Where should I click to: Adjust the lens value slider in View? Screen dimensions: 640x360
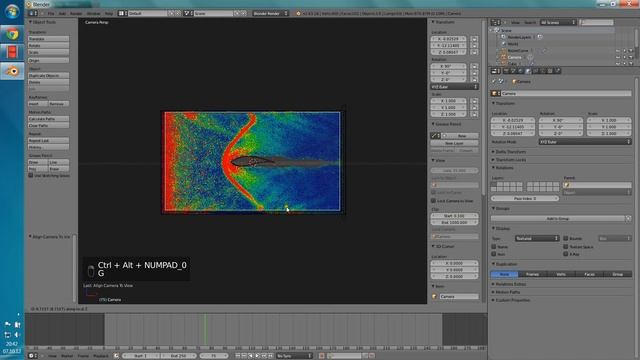click(x=454, y=170)
